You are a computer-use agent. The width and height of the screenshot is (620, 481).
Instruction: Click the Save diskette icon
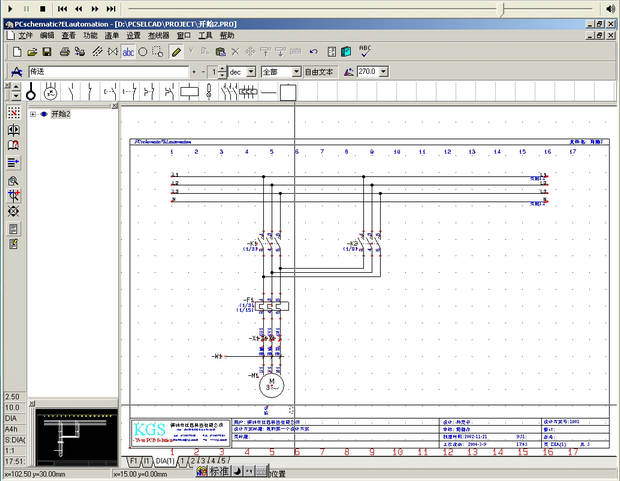pos(46,51)
